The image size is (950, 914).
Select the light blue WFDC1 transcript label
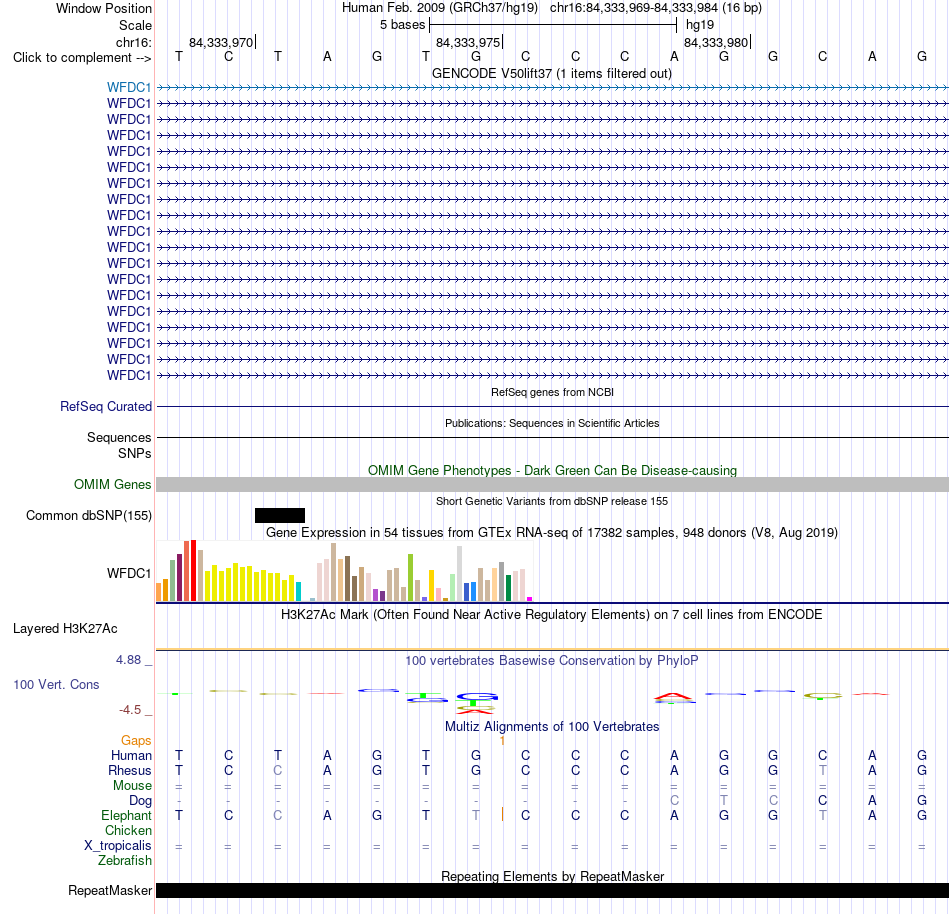(129, 87)
